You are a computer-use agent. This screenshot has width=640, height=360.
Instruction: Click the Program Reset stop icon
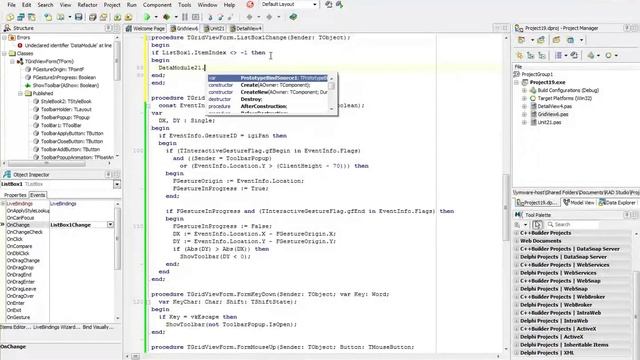pyautogui.click(x=196, y=17)
